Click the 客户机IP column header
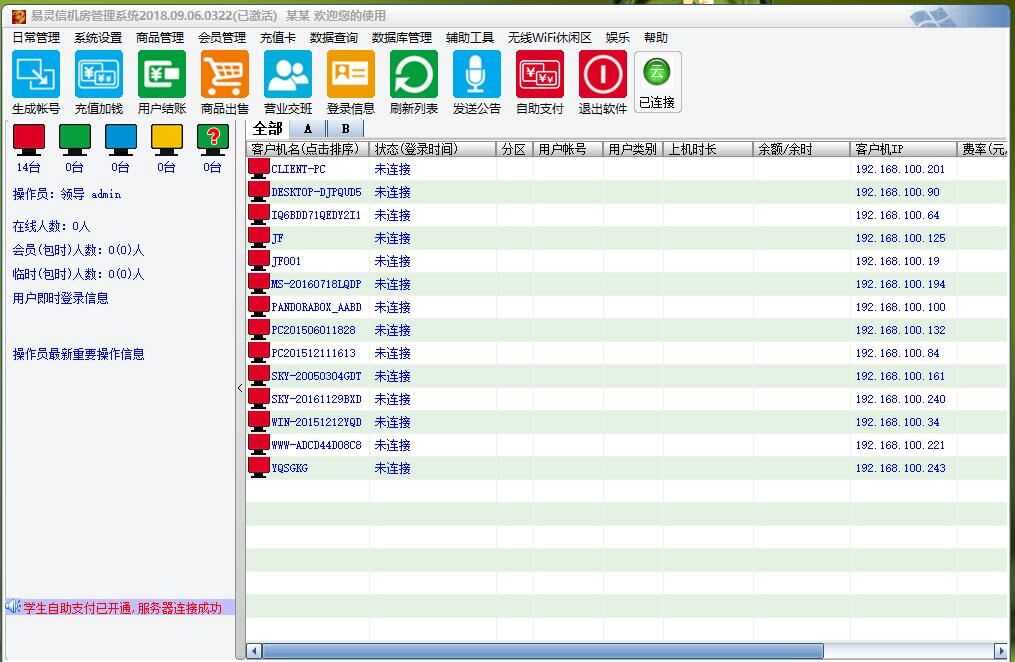 tap(904, 149)
